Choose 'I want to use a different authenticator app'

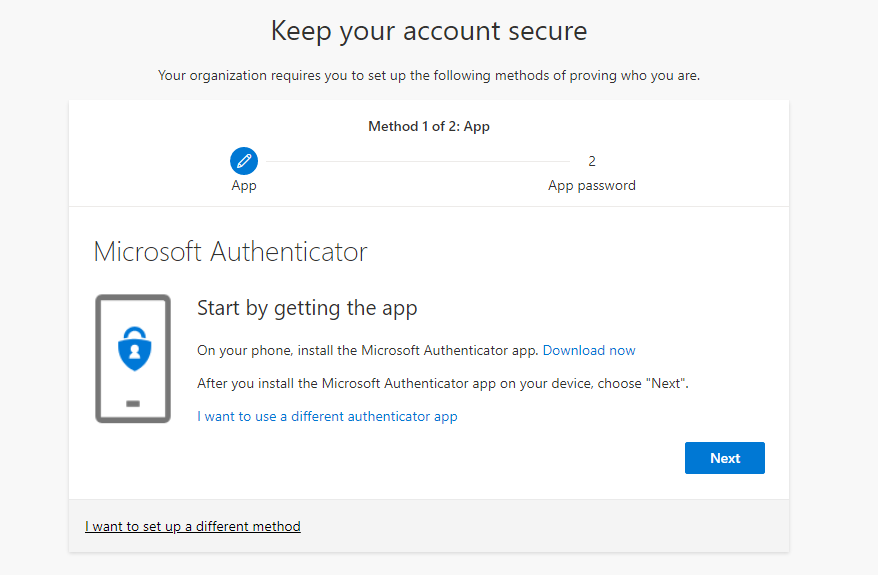tap(327, 417)
